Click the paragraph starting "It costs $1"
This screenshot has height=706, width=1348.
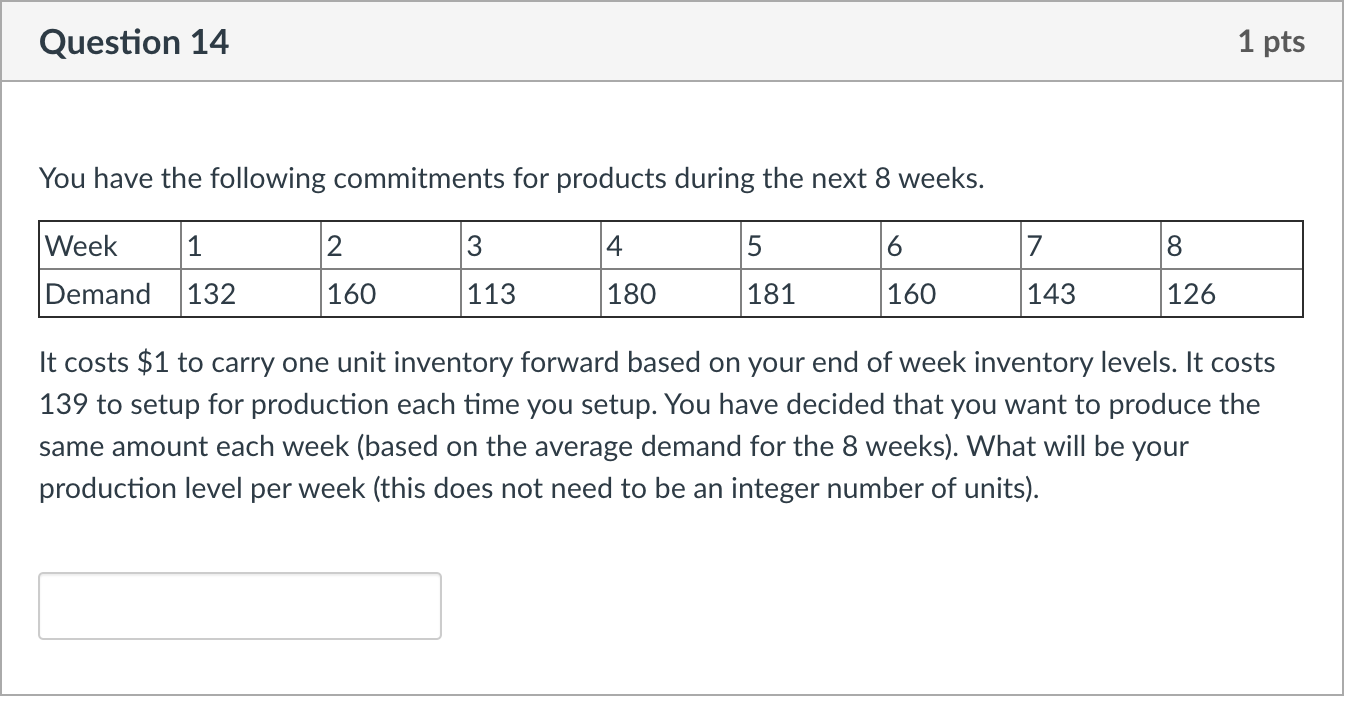(656, 426)
